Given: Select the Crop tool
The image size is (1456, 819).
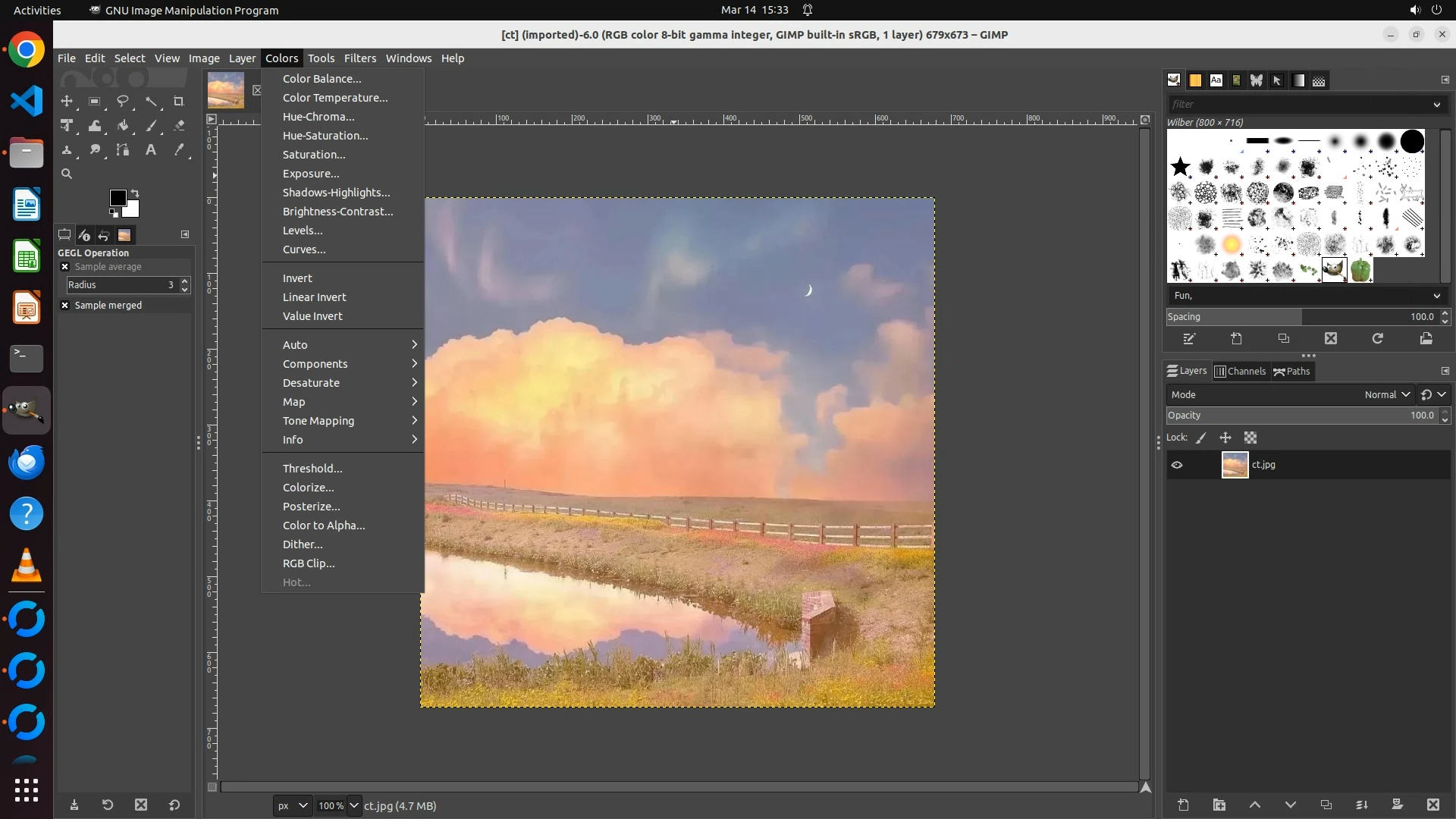Looking at the screenshot, I should pyautogui.click(x=179, y=102).
